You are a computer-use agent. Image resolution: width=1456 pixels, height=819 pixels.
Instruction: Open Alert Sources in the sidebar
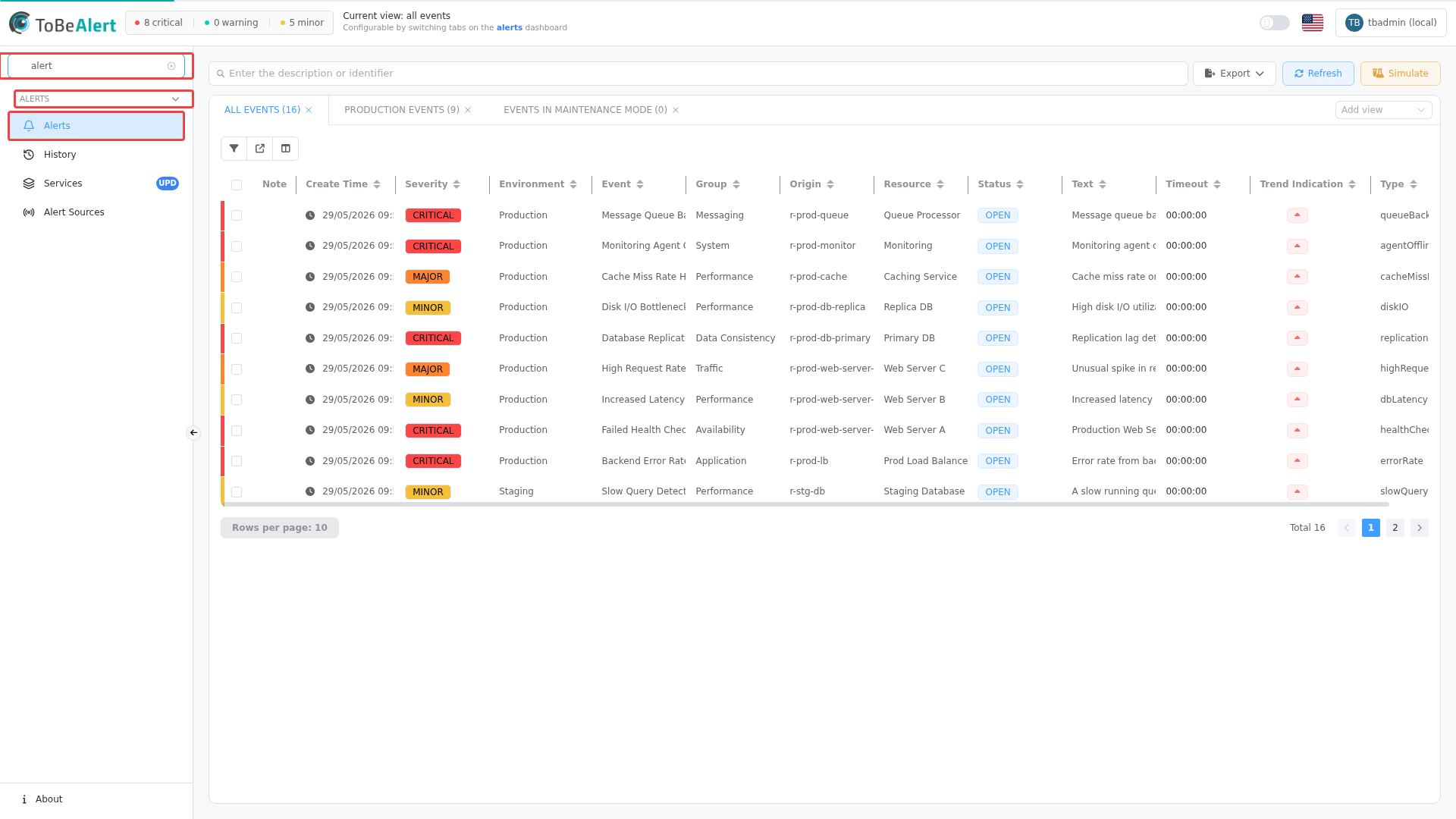coord(96,212)
